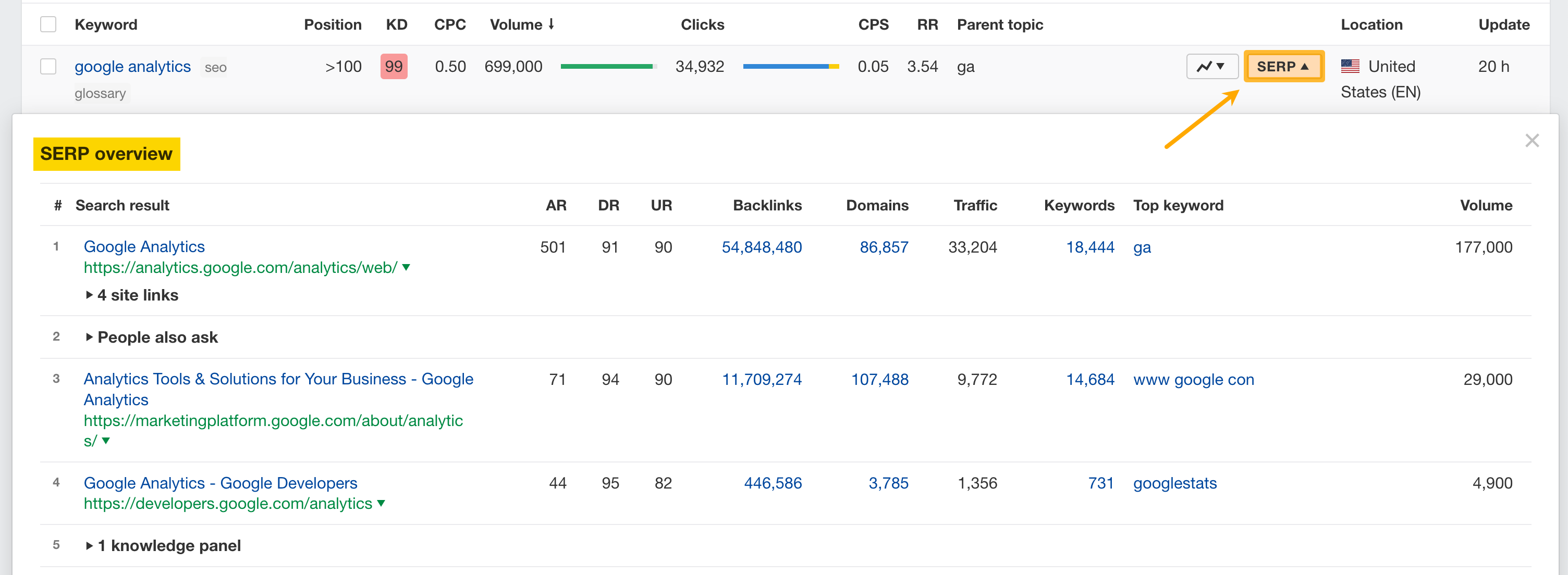Screen dimensions: 1568x575
Task: Click top keyword www google con
Action: (1194, 380)
